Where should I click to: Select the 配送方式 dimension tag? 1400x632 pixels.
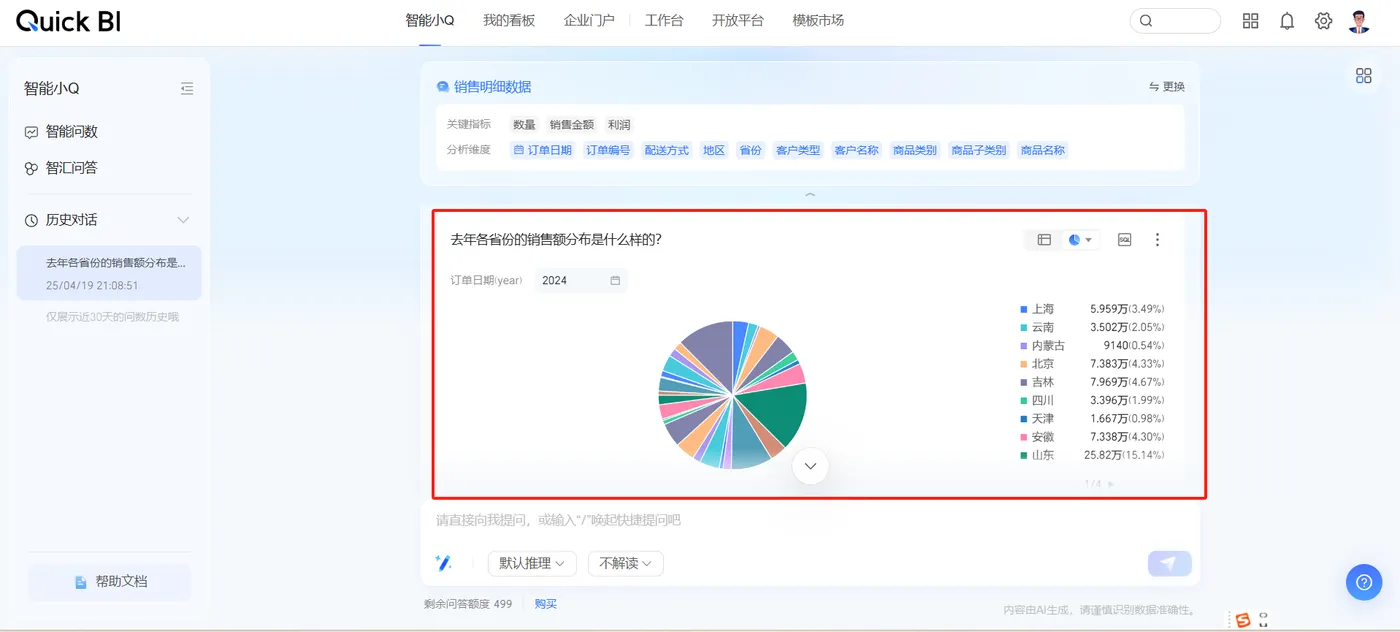pyautogui.click(x=667, y=150)
